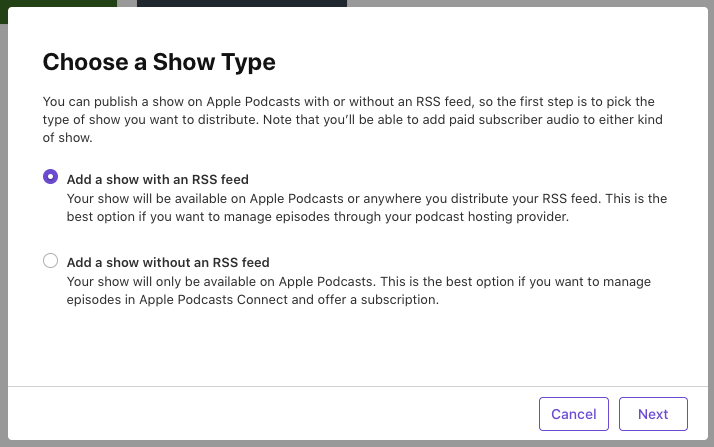This screenshot has height=447, width=714.
Task: Click the 'Add a show without an RSS feed' label
Action: [x=168, y=263]
